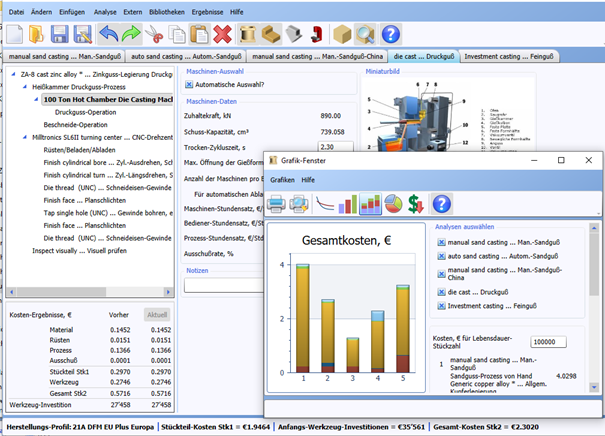Click the Undo arrow in main toolbar
The height and width of the screenshot is (436, 605).
point(107,34)
